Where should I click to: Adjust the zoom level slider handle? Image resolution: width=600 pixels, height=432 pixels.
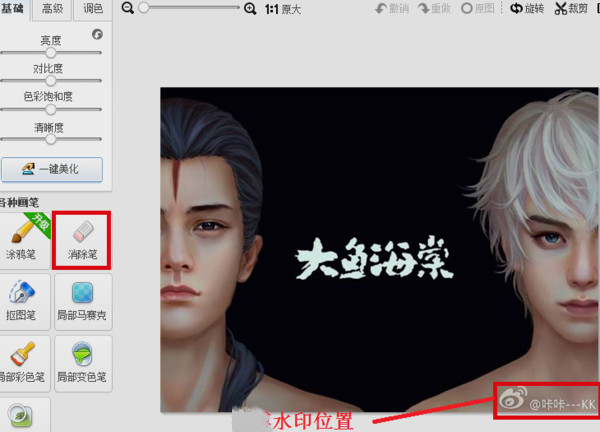144,8
